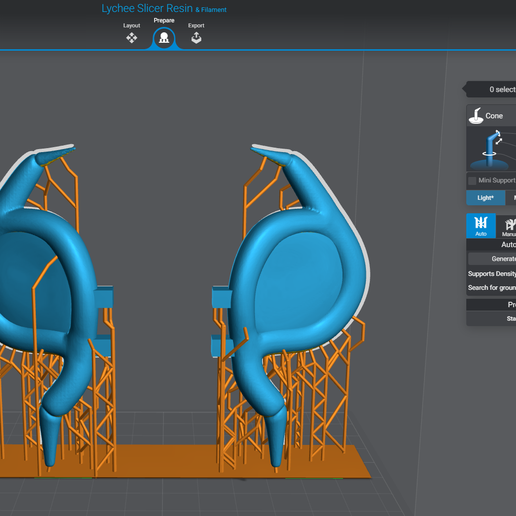This screenshot has width=516, height=516.
Task: Select the Prepare supports mode icon
Action: (x=164, y=38)
